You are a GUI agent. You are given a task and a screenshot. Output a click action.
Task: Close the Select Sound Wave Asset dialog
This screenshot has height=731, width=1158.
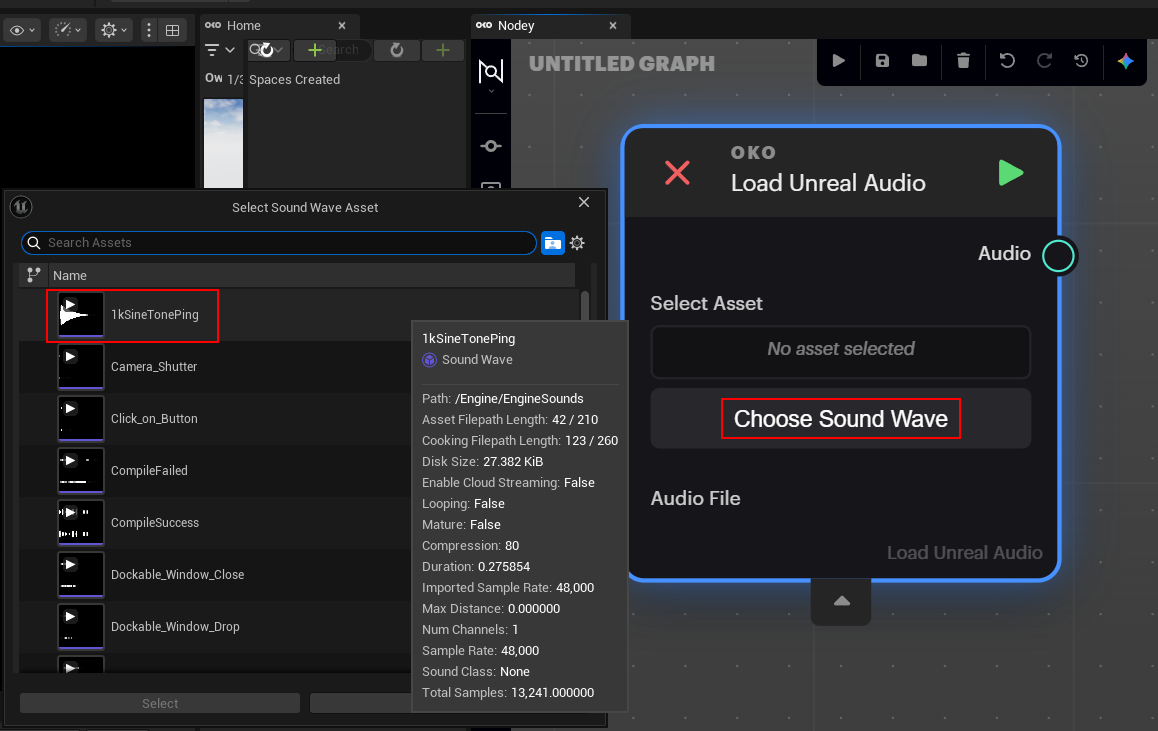[584, 202]
